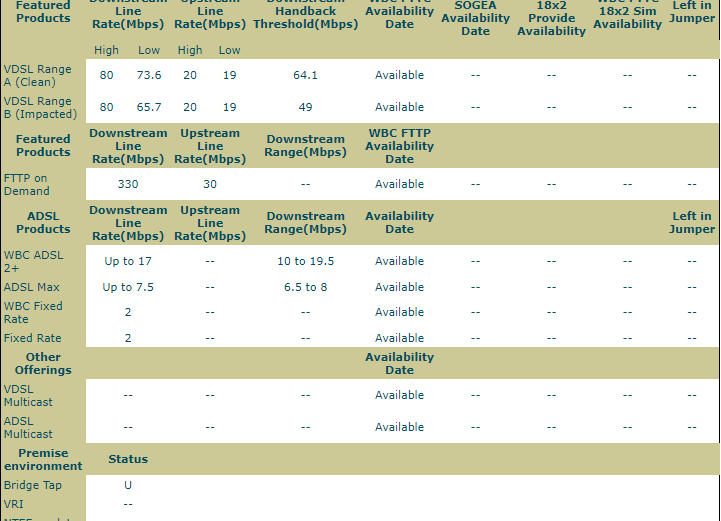Click the VRI row label
This screenshot has height=521, width=721.
coord(13,504)
